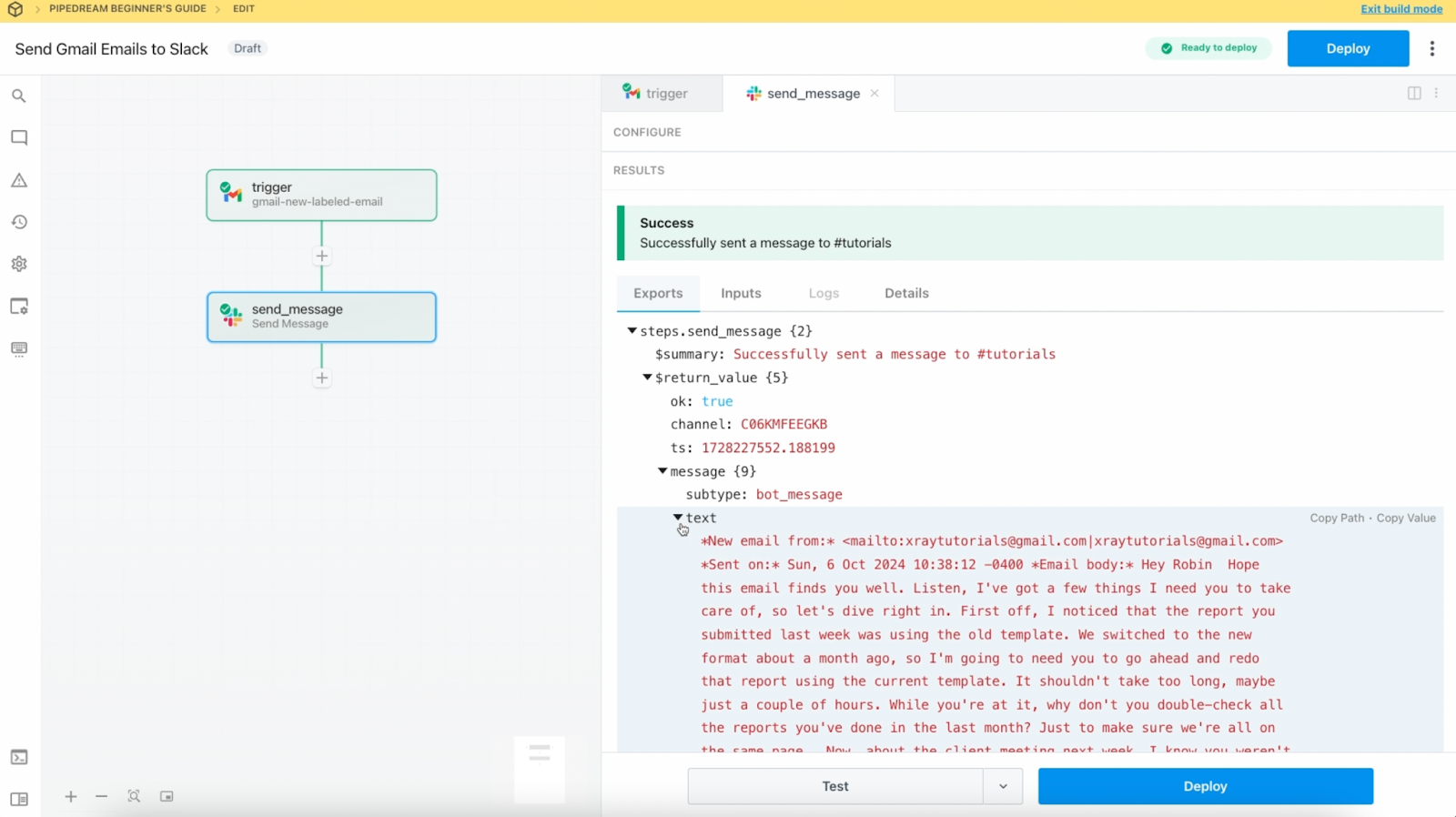Click the ok value true
This screenshot has width=1456, height=817.
click(x=717, y=401)
